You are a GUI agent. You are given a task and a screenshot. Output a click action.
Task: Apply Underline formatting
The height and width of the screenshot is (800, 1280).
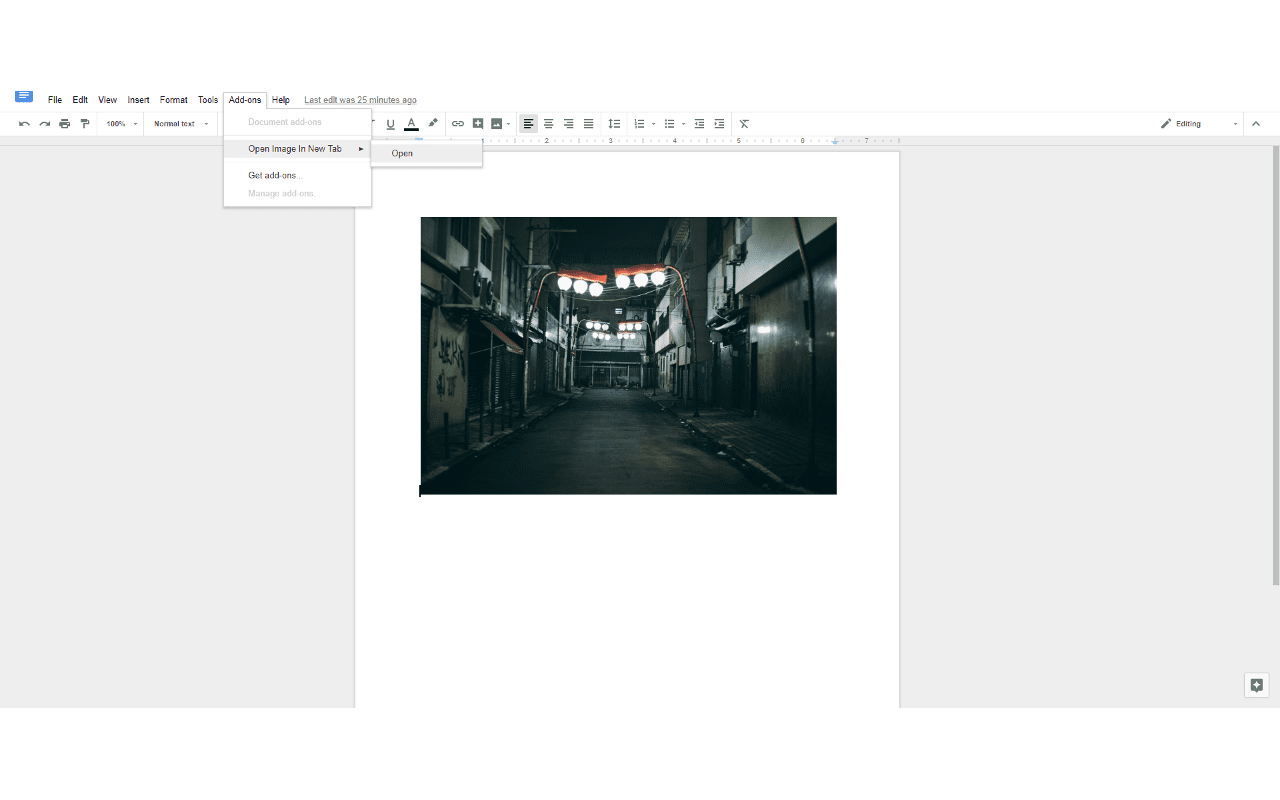coord(390,123)
